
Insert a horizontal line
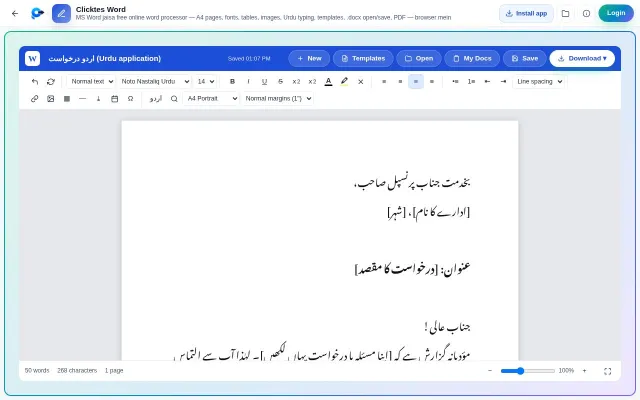tap(82, 99)
